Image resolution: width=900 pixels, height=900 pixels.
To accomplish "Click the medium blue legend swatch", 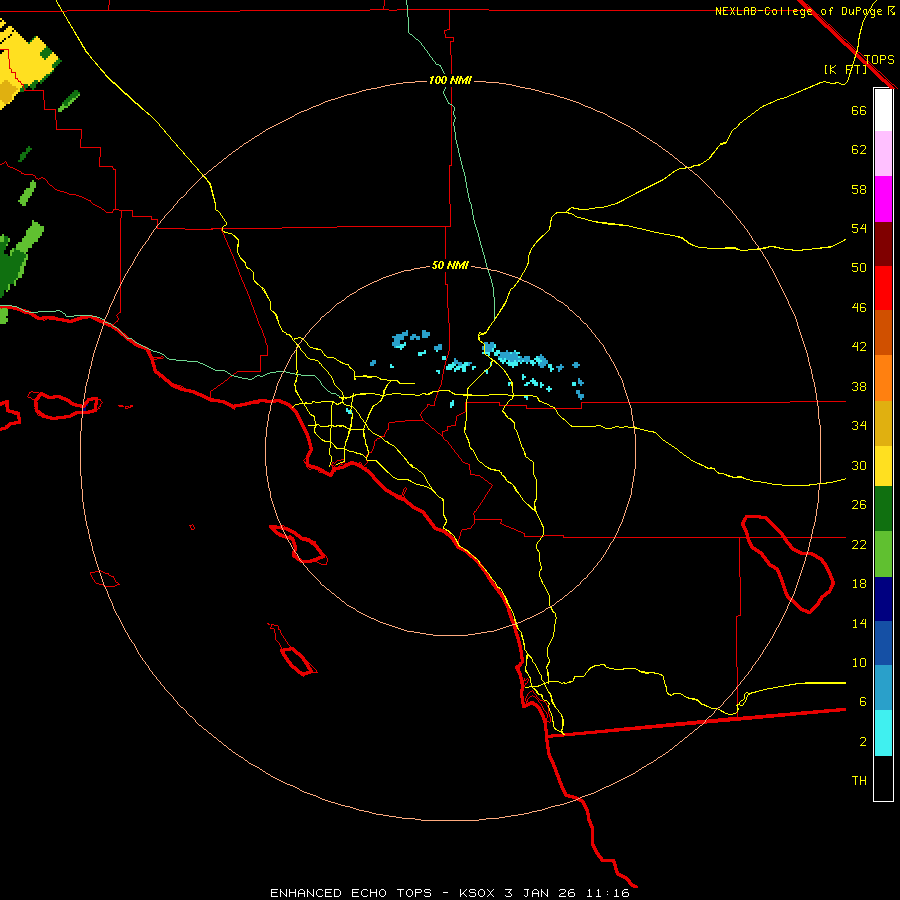I will pyautogui.click(x=883, y=643).
